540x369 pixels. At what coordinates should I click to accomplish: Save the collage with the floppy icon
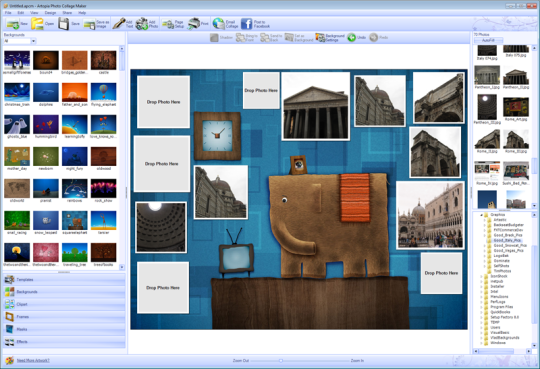(69, 24)
